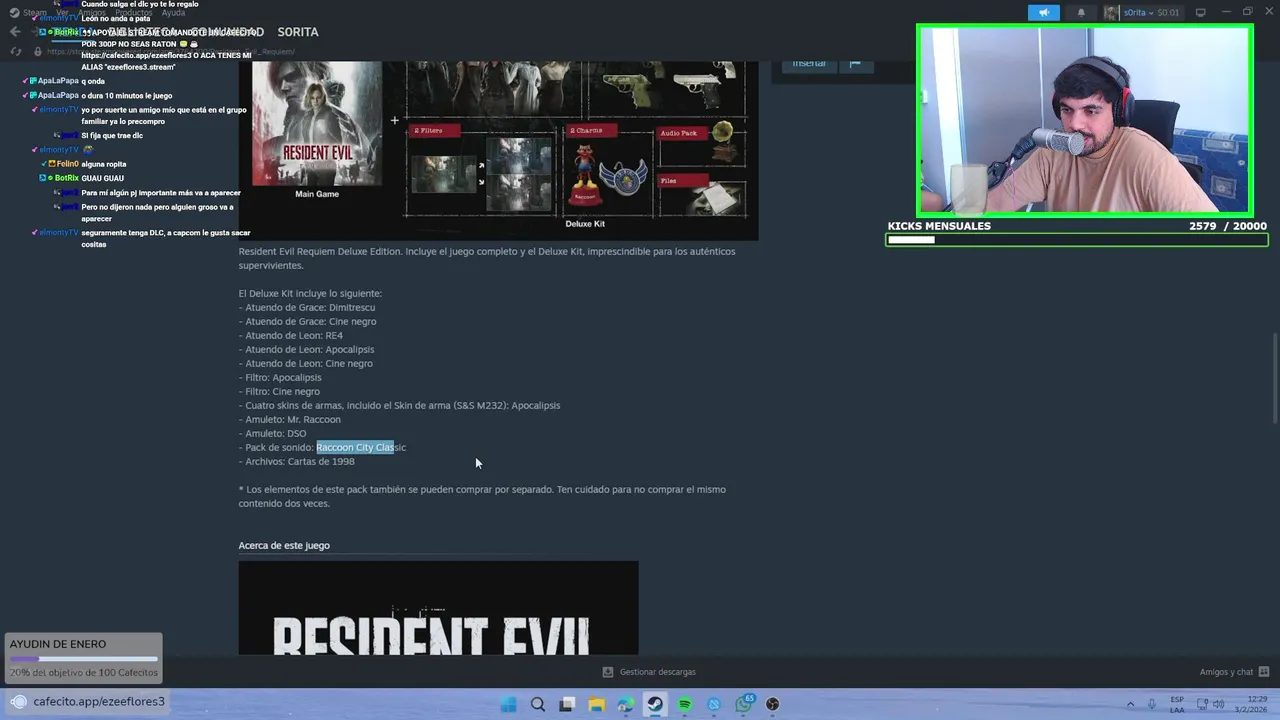Click the Gestionar descargas link

coord(657,672)
